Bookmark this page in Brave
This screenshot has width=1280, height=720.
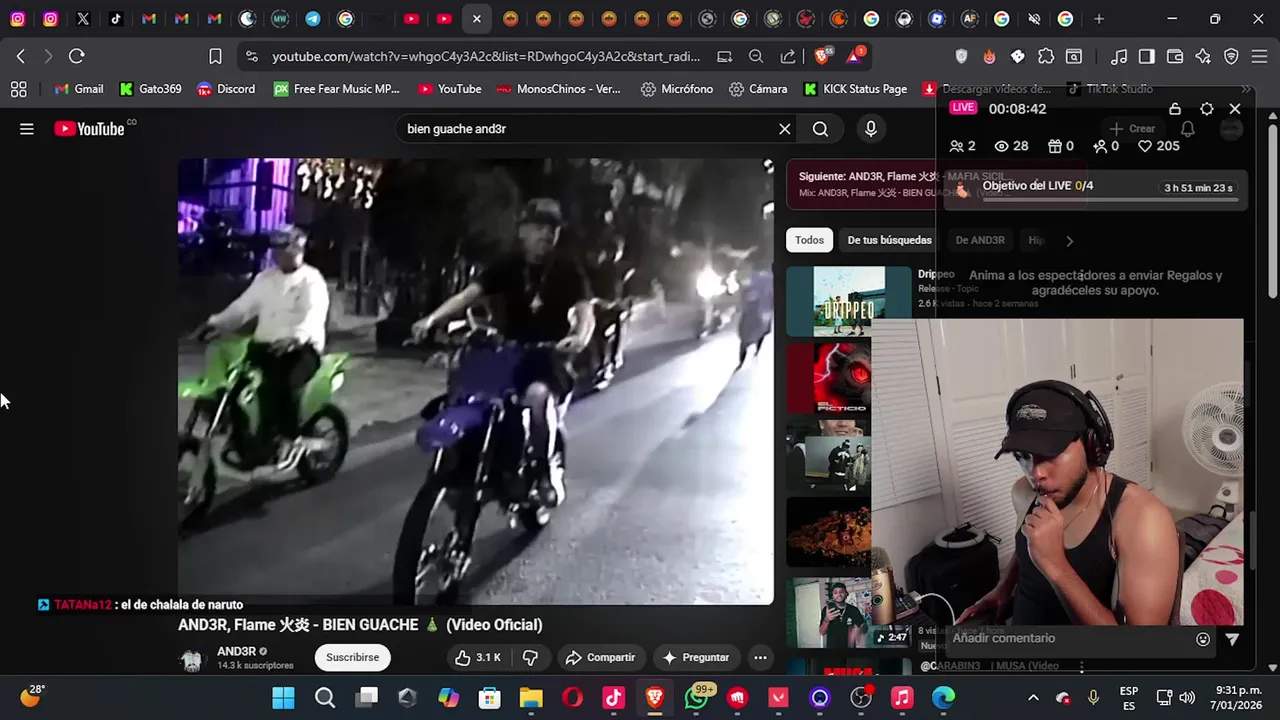point(215,56)
